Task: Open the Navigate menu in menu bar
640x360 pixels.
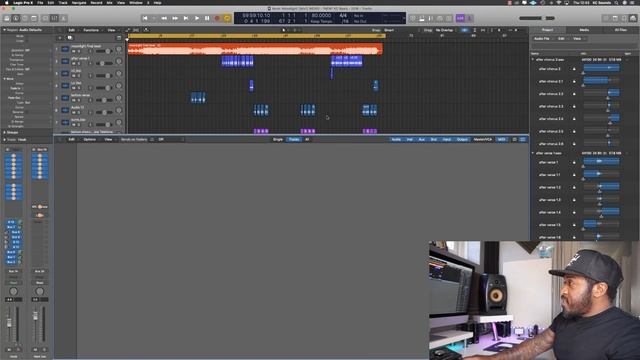Action: 79,2
